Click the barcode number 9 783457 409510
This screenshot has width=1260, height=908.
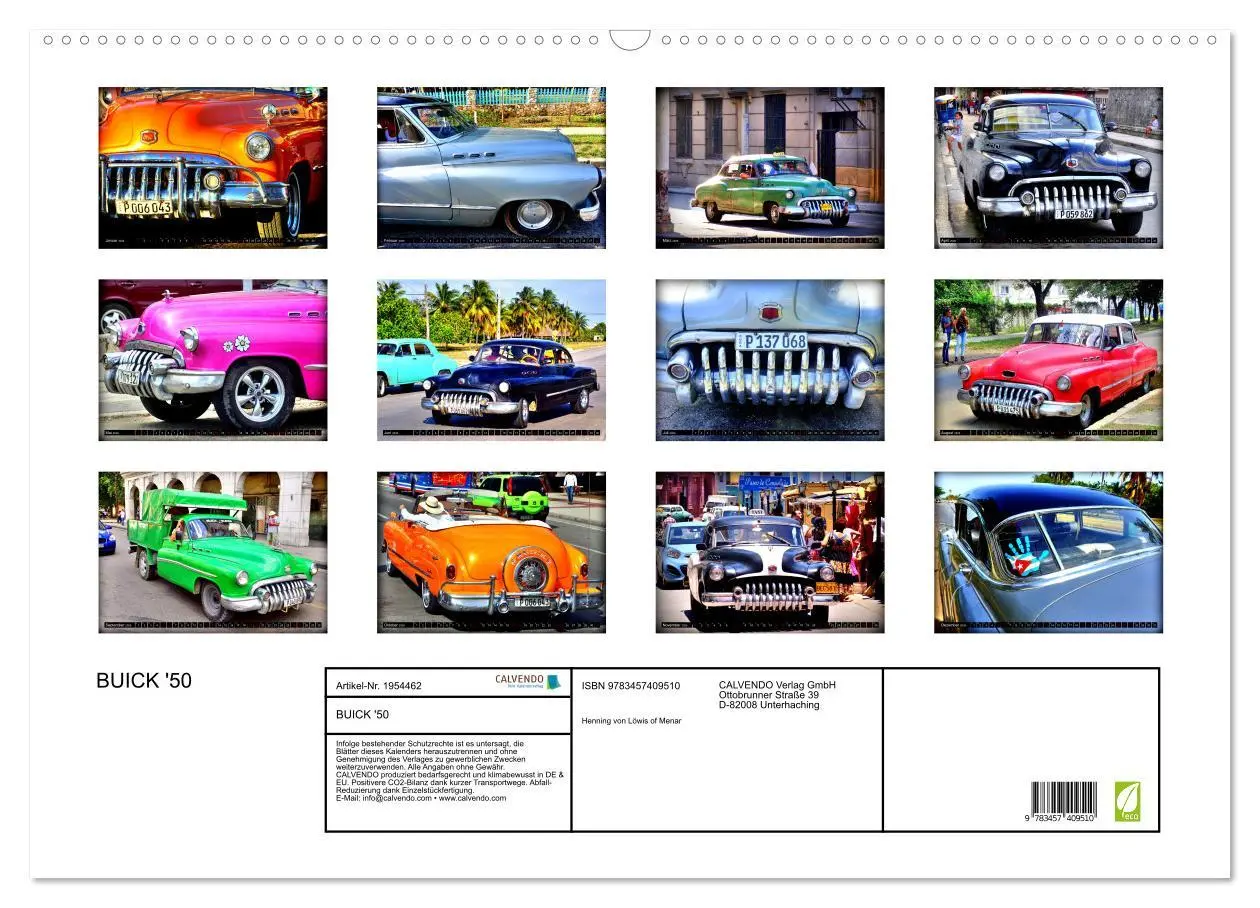click(1060, 818)
